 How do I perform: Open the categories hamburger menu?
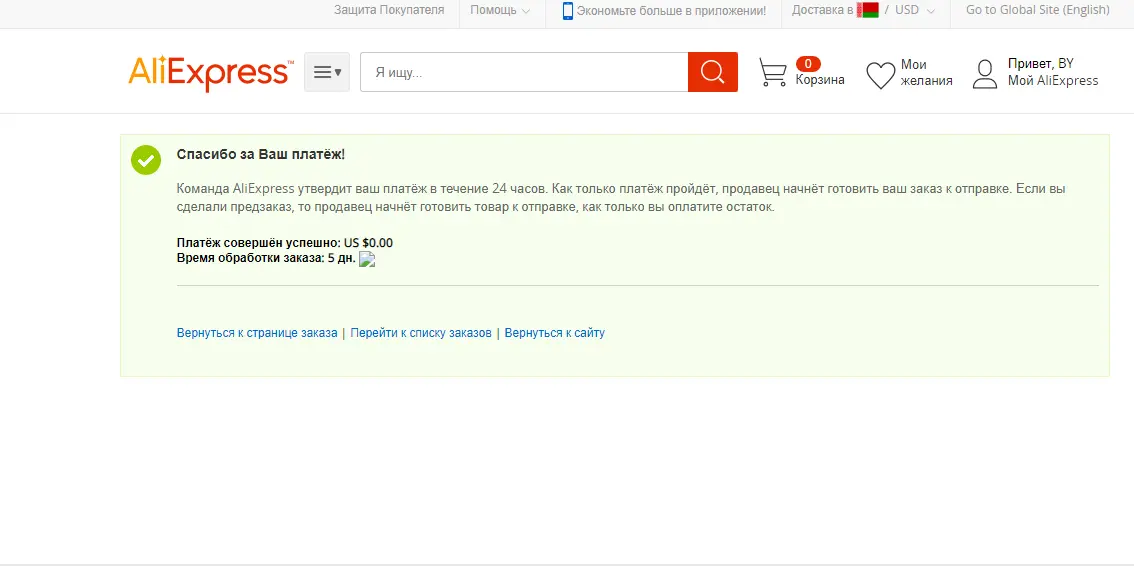(327, 72)
